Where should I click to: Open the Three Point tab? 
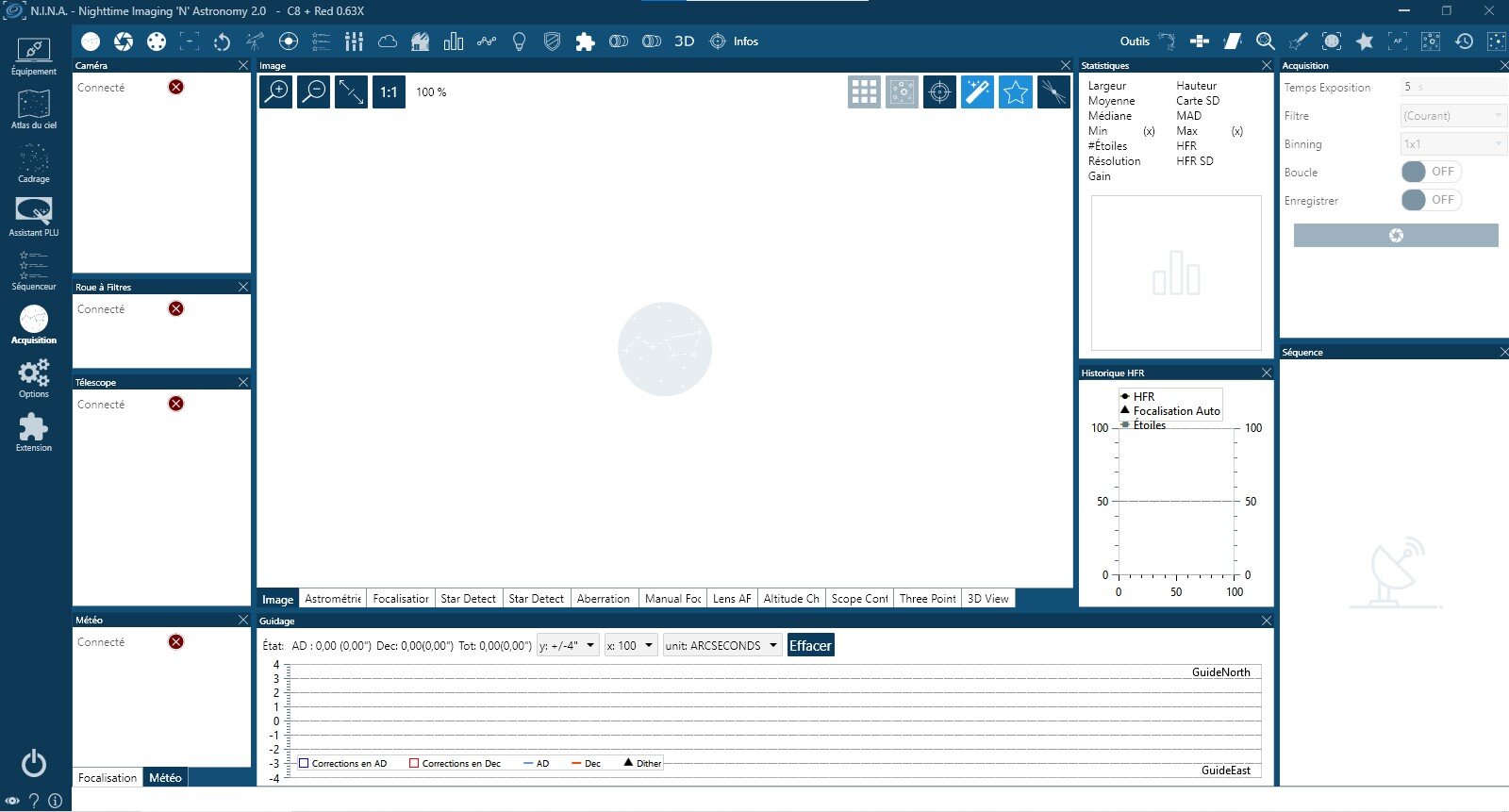(x=928, y=599)
